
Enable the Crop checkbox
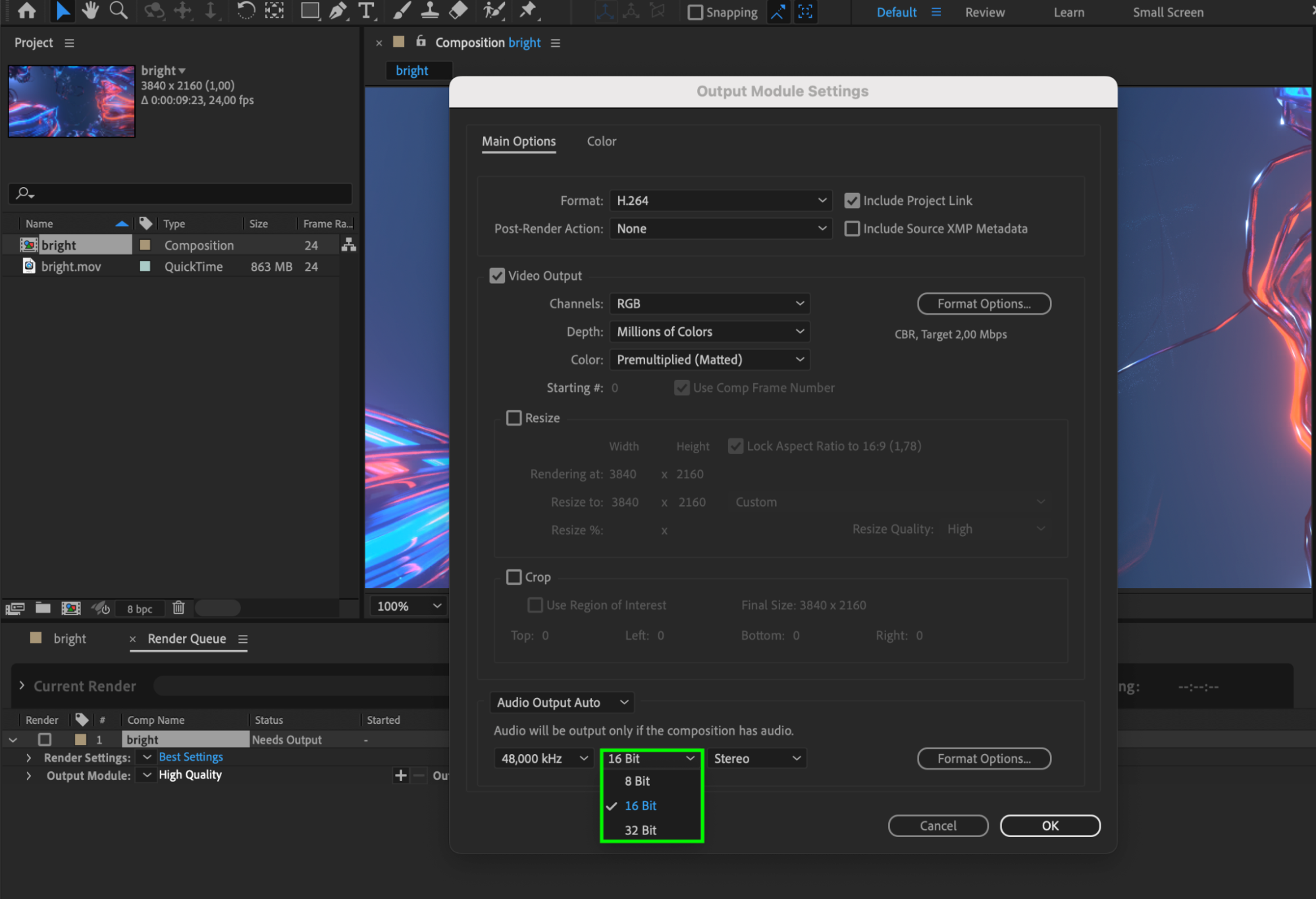point(513,578)
